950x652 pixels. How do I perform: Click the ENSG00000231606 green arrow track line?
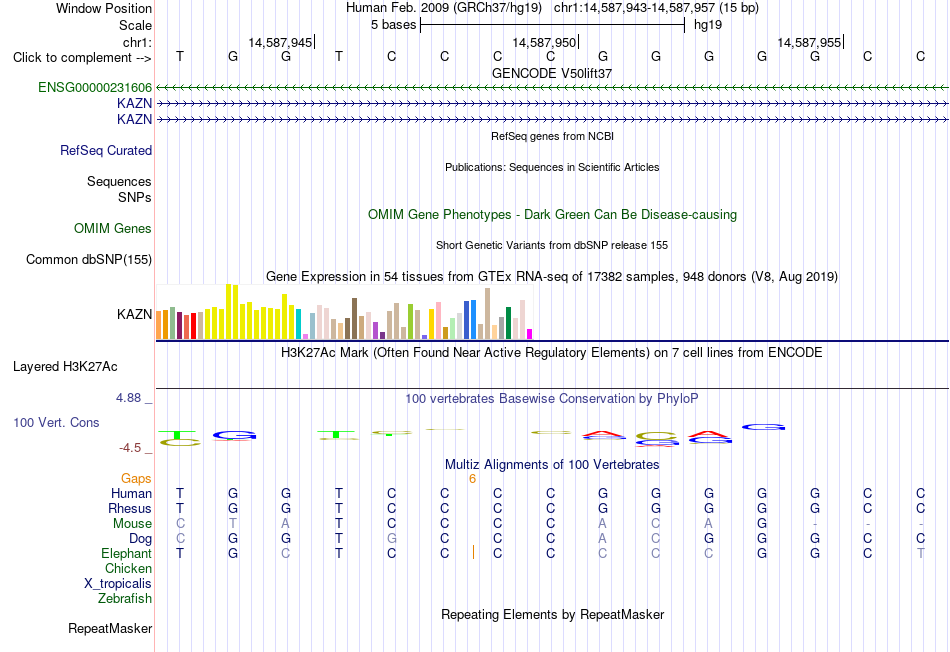point(552,88)
